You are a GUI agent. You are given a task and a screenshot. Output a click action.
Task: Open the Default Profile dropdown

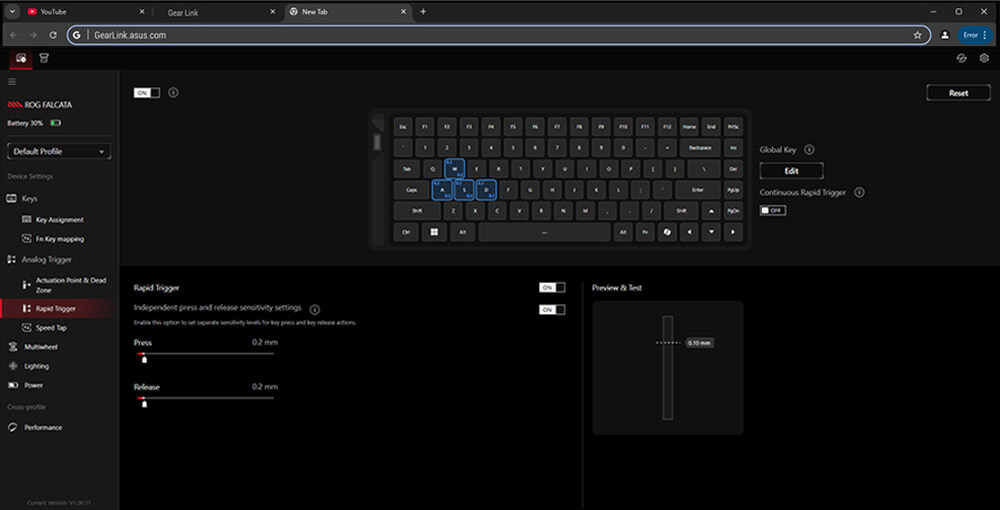pos(59,151)
